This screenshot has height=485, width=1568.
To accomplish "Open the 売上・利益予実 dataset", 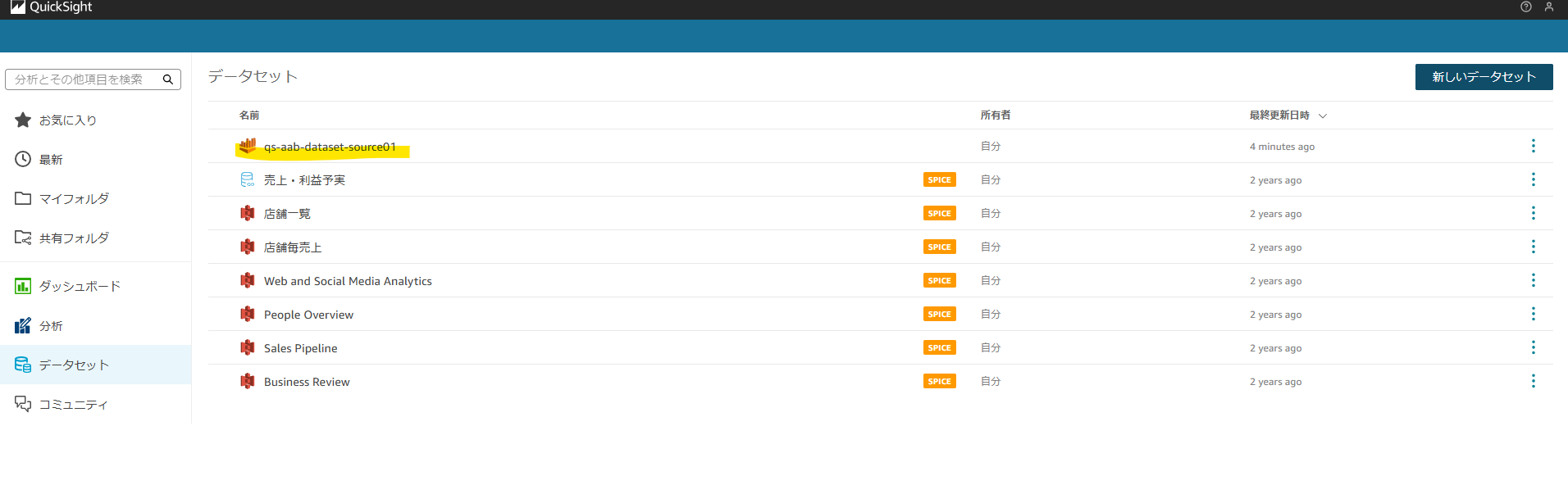I will click(304, 180).
